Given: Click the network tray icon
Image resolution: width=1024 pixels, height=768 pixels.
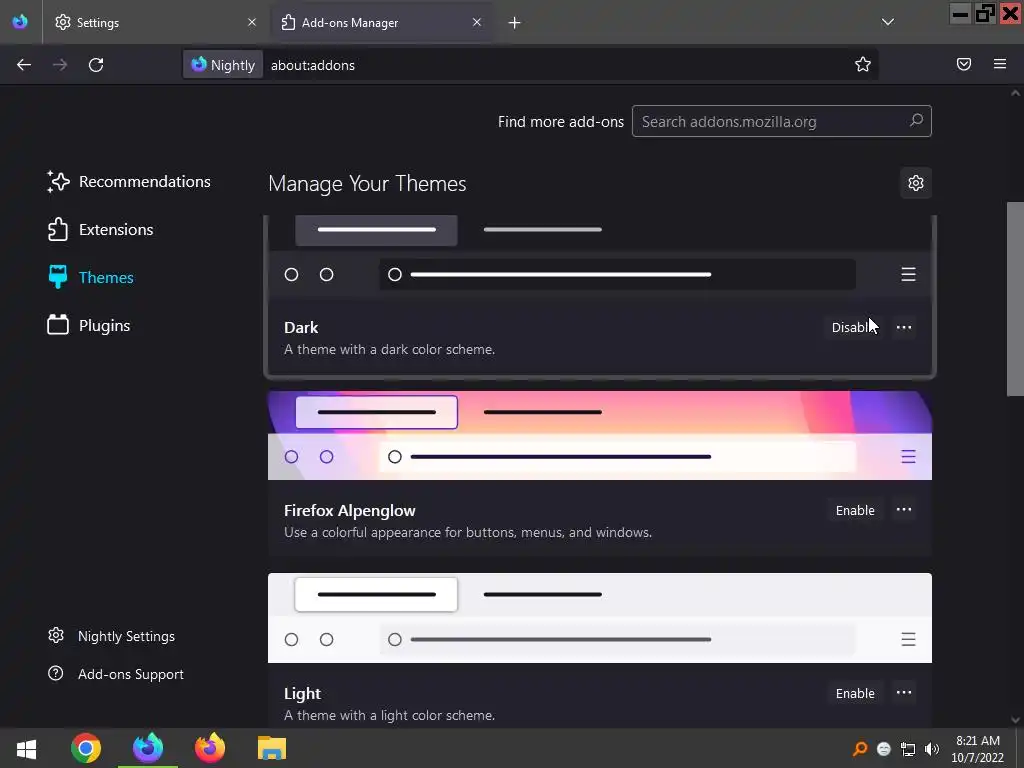Looking at the screenshot, I should 908,748.
